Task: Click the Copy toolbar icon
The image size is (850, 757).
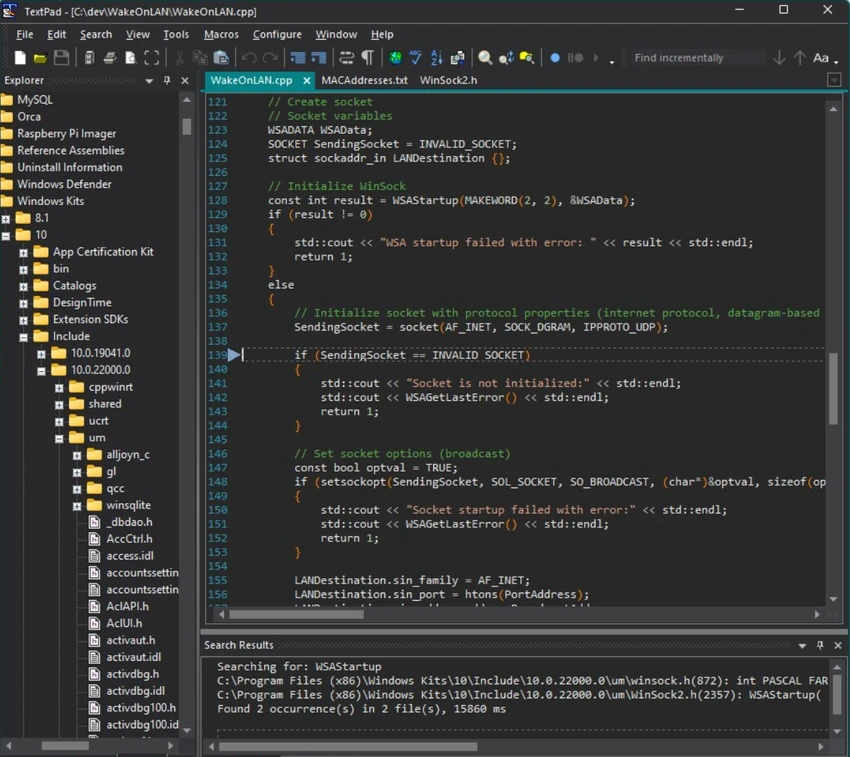Action: coord(200,57)
